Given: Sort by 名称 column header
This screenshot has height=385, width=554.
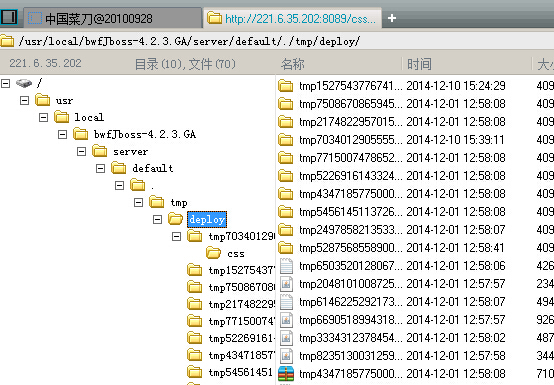Looking at the screenshot, I should [293, 64].
